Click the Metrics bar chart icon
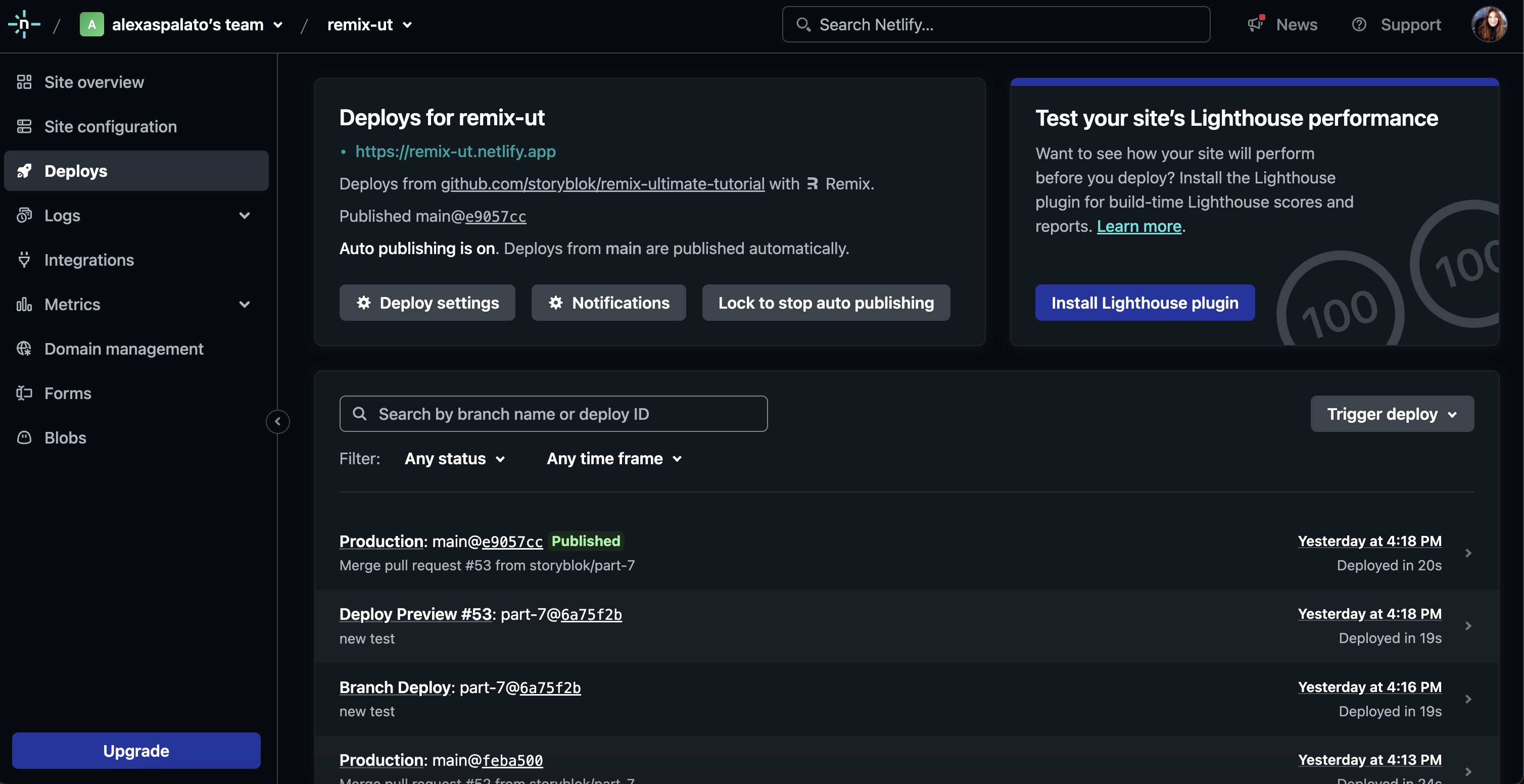Image resolution: width=1524 pixels, height=784 pixels. pyautogui.click(x=24, y=304)
